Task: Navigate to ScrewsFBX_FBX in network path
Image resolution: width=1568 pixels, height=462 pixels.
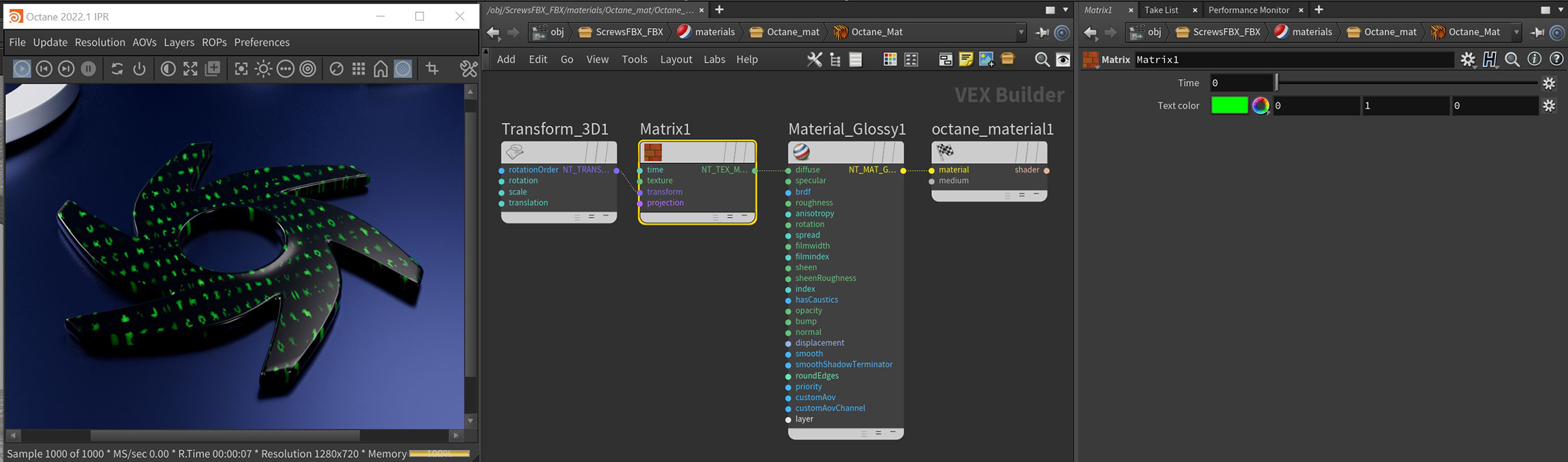Action: (x=620, y=32)
